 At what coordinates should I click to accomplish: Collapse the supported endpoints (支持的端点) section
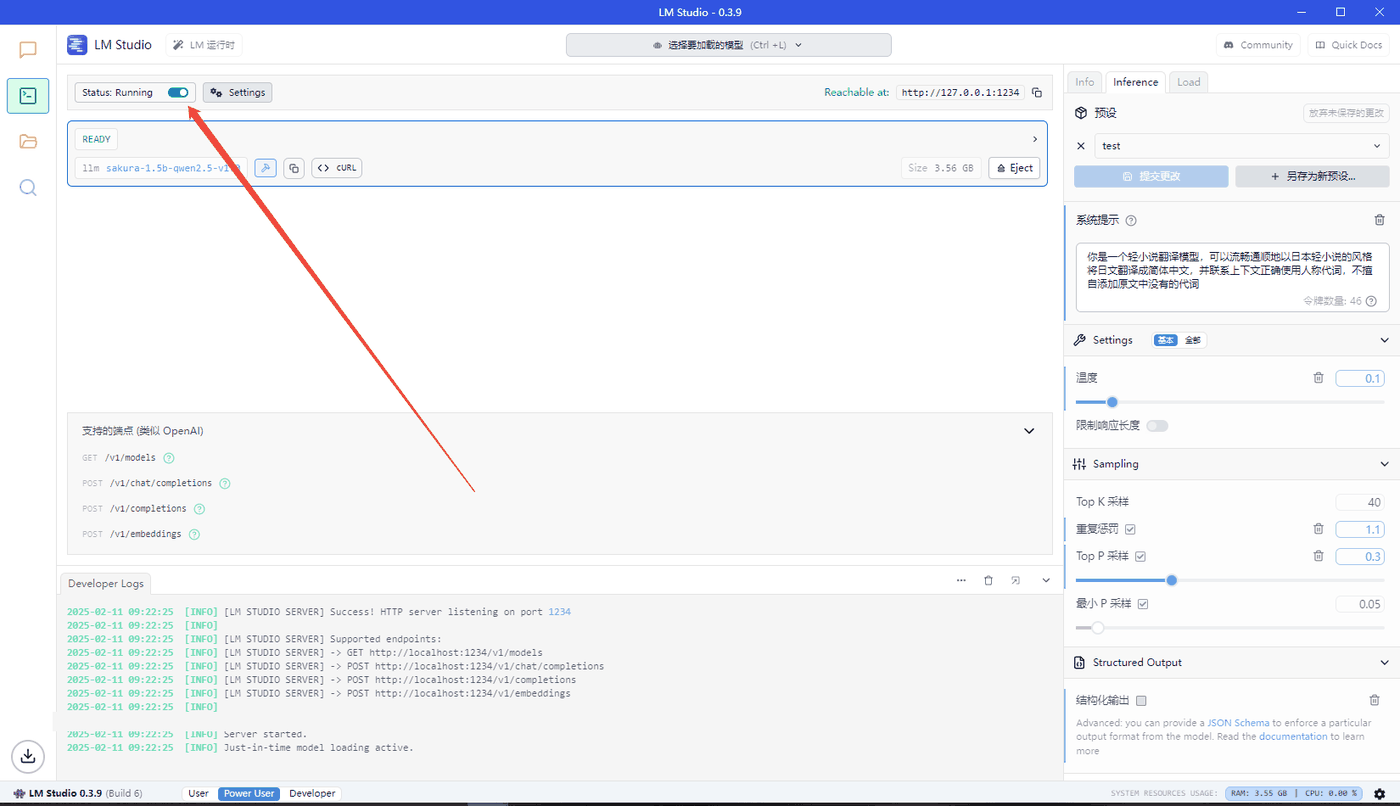(1029, 431)
